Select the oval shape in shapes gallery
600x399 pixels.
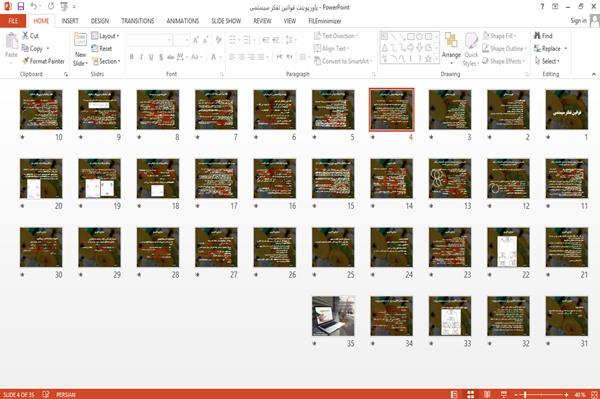(419, 37)
